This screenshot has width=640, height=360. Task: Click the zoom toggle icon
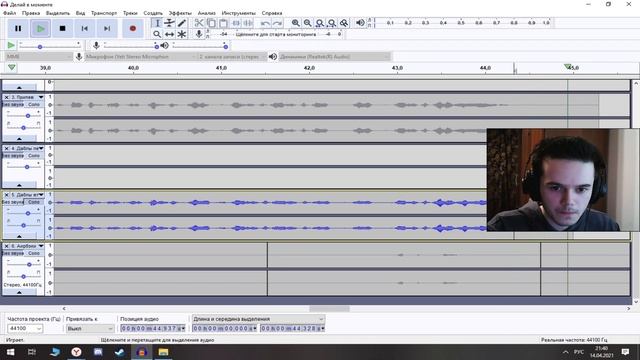click(x=344, y=23)
